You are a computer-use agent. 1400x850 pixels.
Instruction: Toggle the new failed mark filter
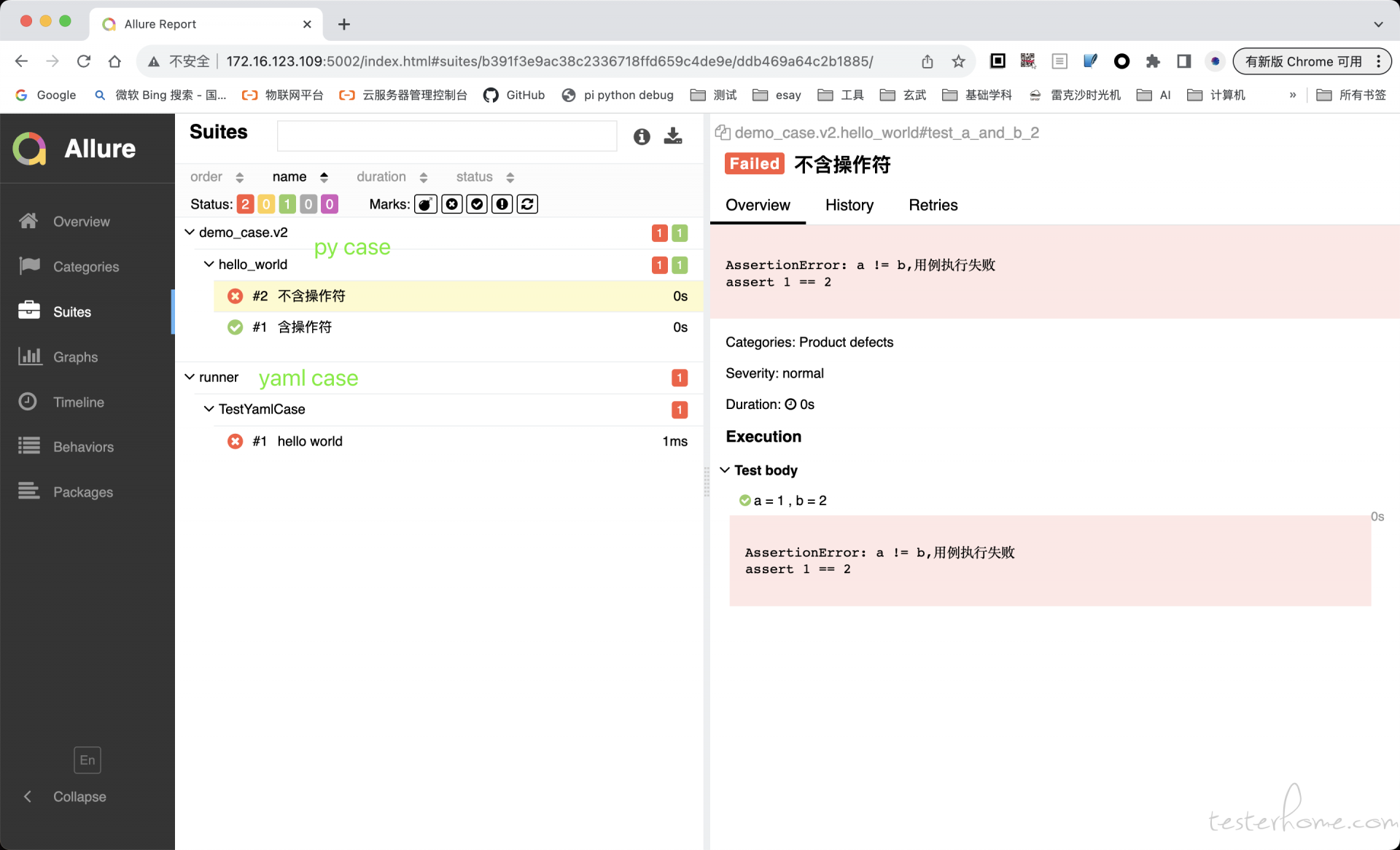[452, 204]
